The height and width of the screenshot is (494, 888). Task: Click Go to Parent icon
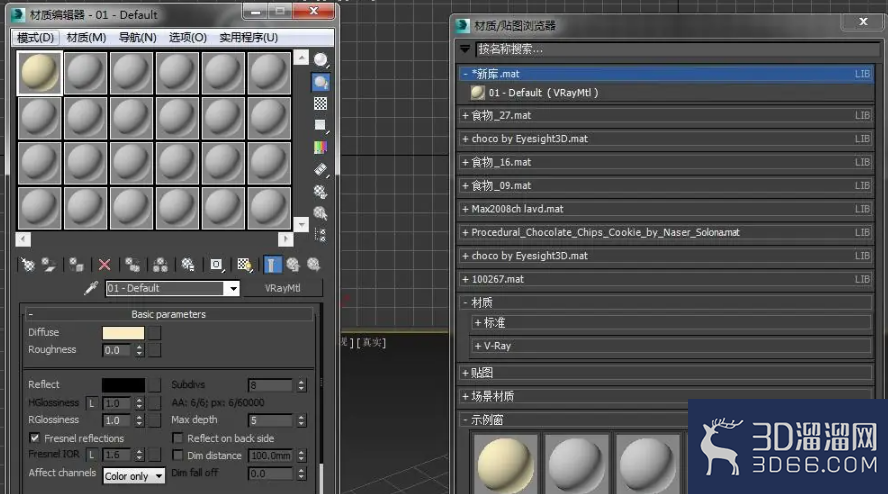[293, 265]
